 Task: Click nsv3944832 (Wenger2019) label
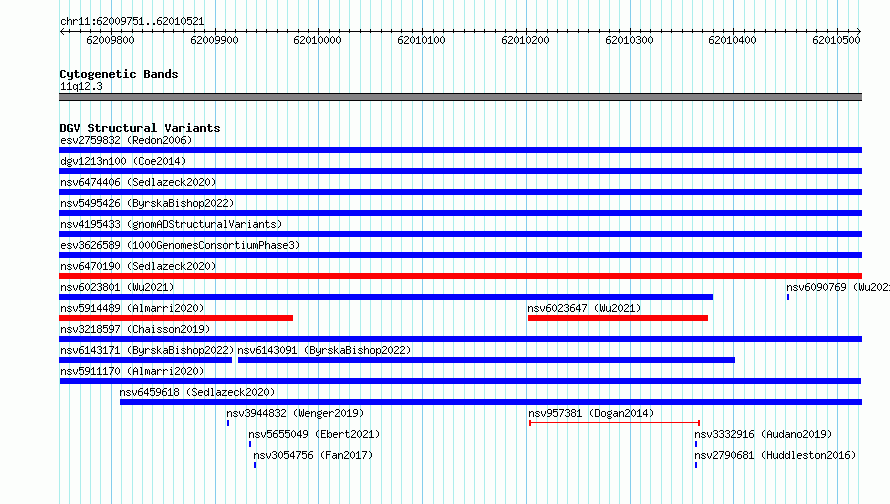point(295,413)
